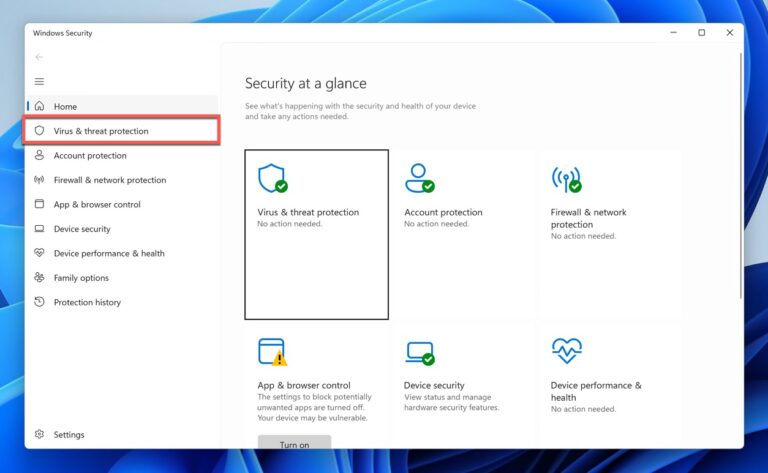Screen dimensions: 768x473
Task: Select Virus & threat protection in the sidebar
Action: (x=121, y=131)
